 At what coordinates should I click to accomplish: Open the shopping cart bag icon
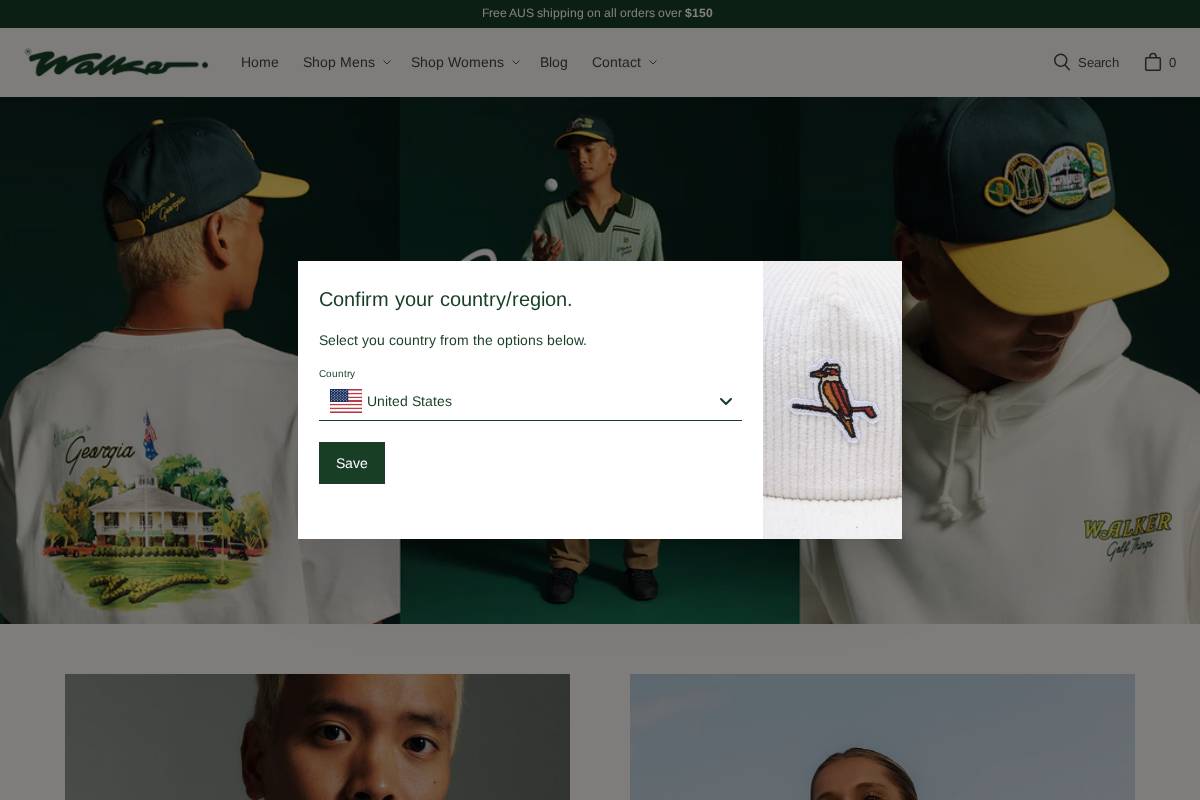(x=1154, y=62)
